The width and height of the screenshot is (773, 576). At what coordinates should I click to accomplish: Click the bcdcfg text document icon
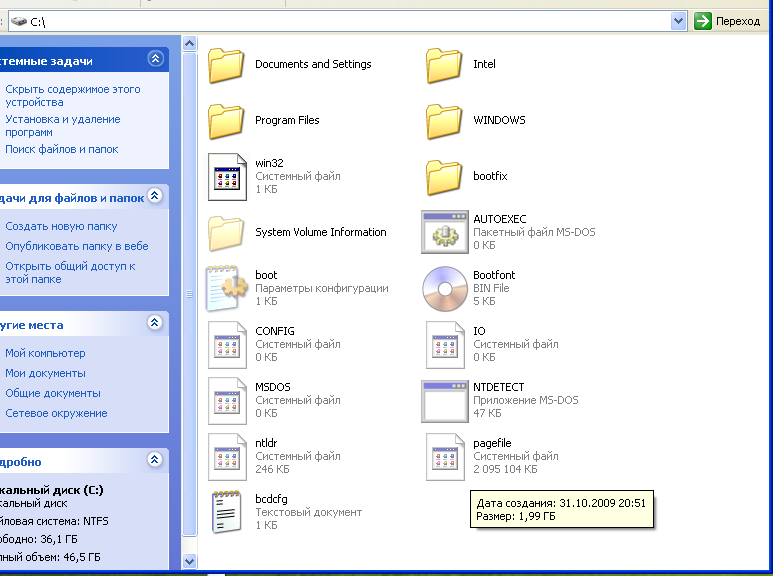pyautogui.click(x=226, y=513)
